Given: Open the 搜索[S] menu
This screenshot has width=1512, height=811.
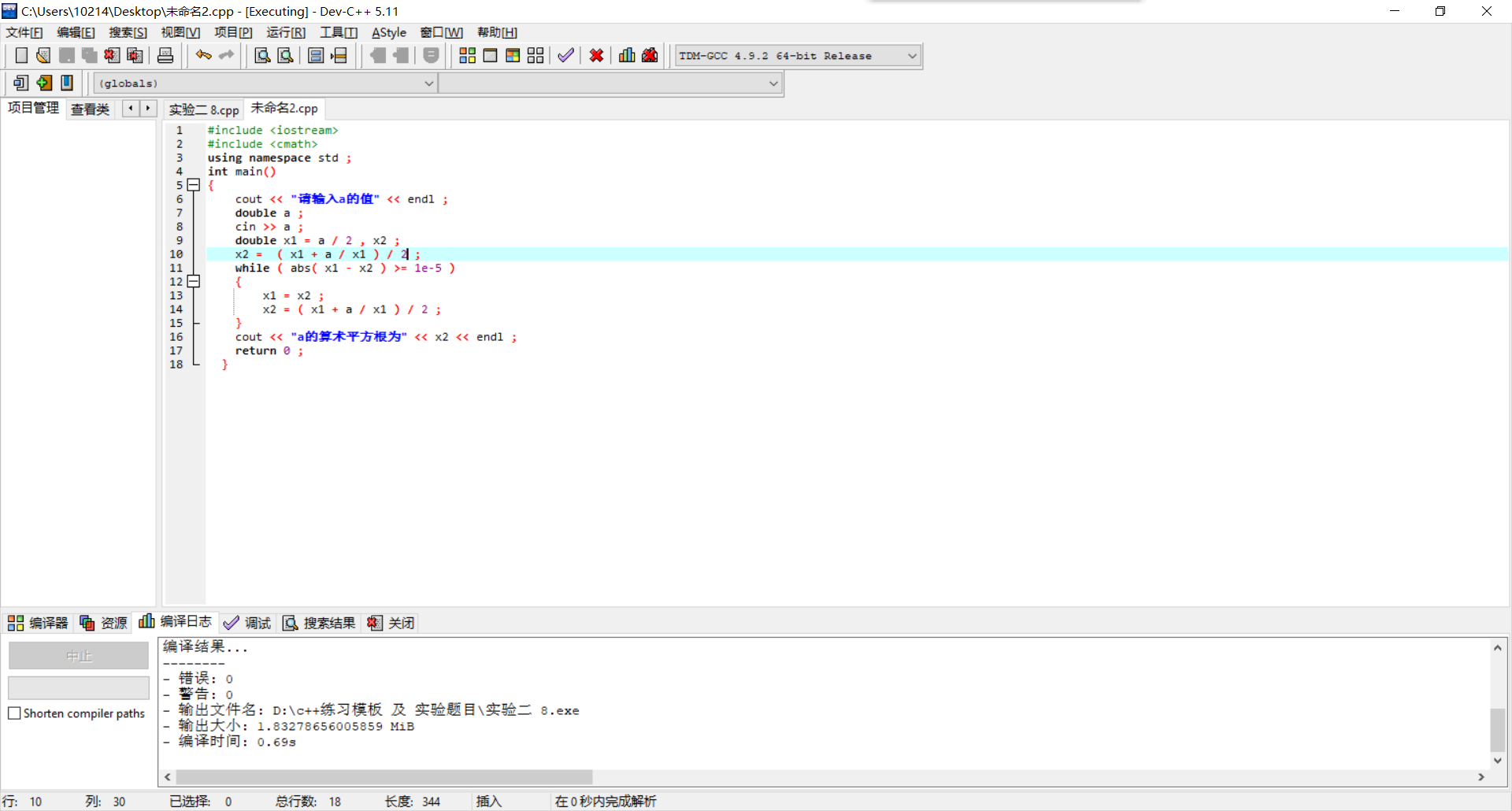Looking at the screenshot, I should tap(128, 32).
